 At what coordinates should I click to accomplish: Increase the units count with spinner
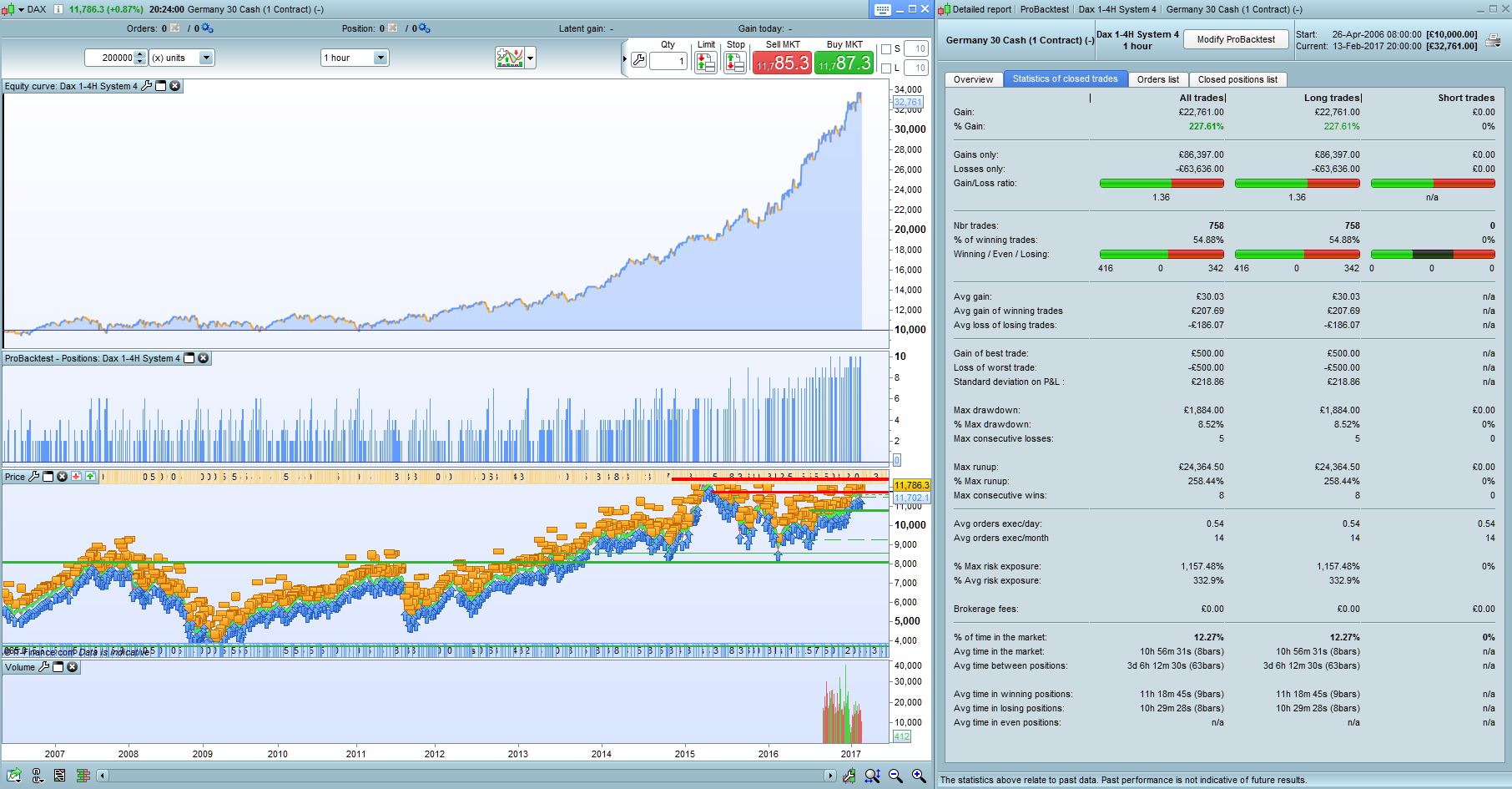(139, 55)
